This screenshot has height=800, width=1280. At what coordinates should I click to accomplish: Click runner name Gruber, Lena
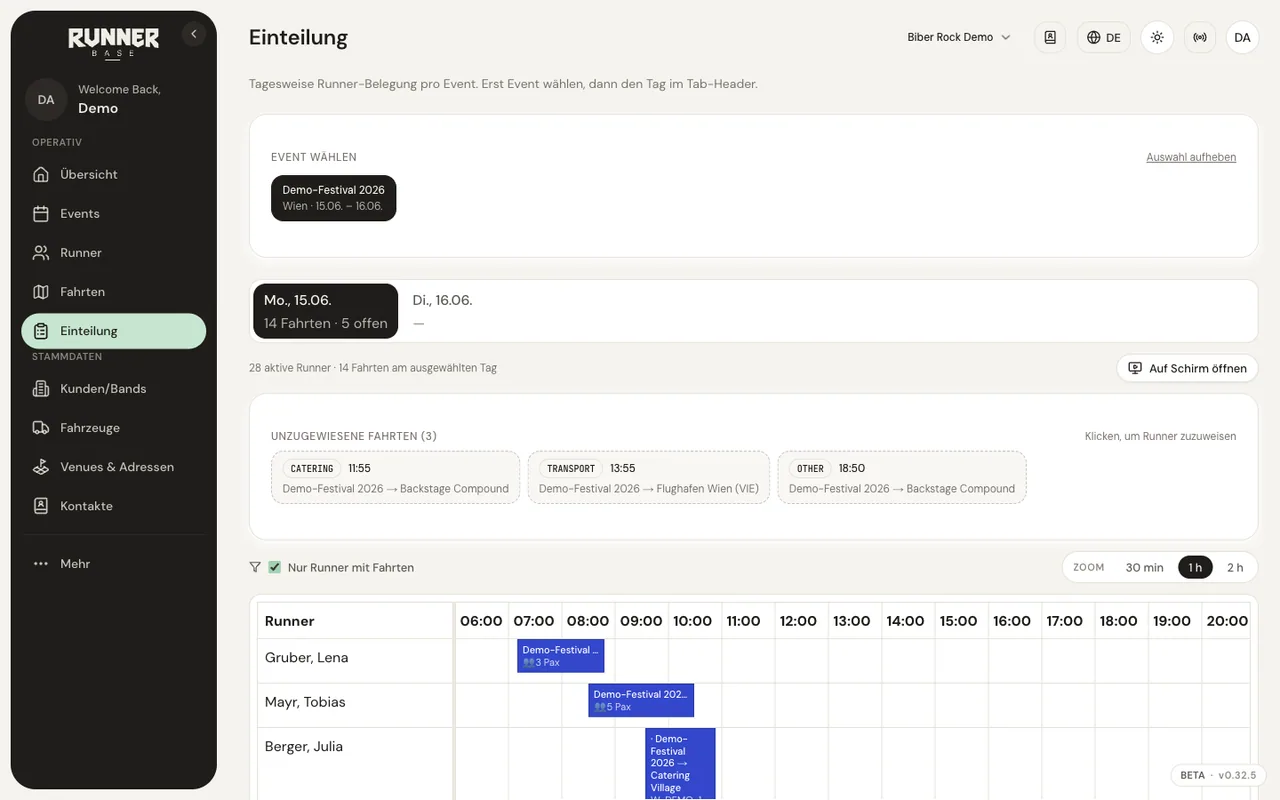click(306, 658)
